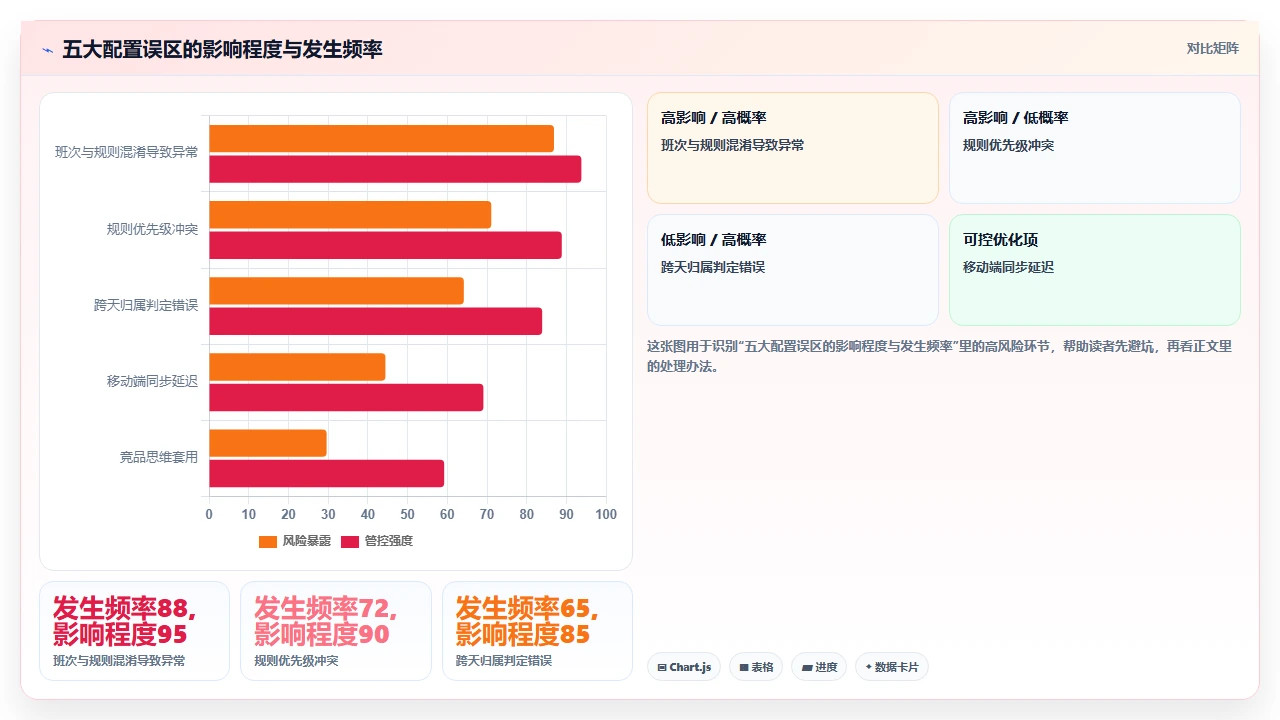Viewport: 1280px width, 720px height.
Task: Click the x-axis value 100
Action: click(x=606, y=514)
